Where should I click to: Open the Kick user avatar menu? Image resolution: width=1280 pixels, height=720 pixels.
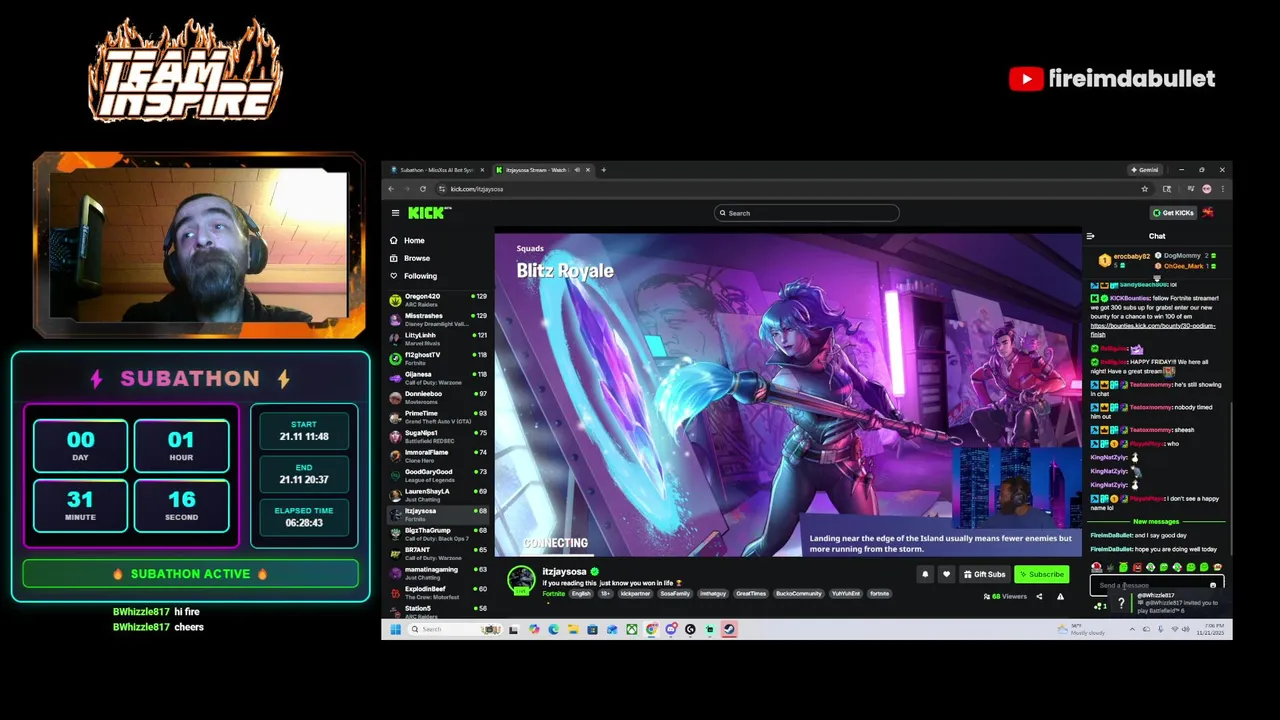[1208, 212]
